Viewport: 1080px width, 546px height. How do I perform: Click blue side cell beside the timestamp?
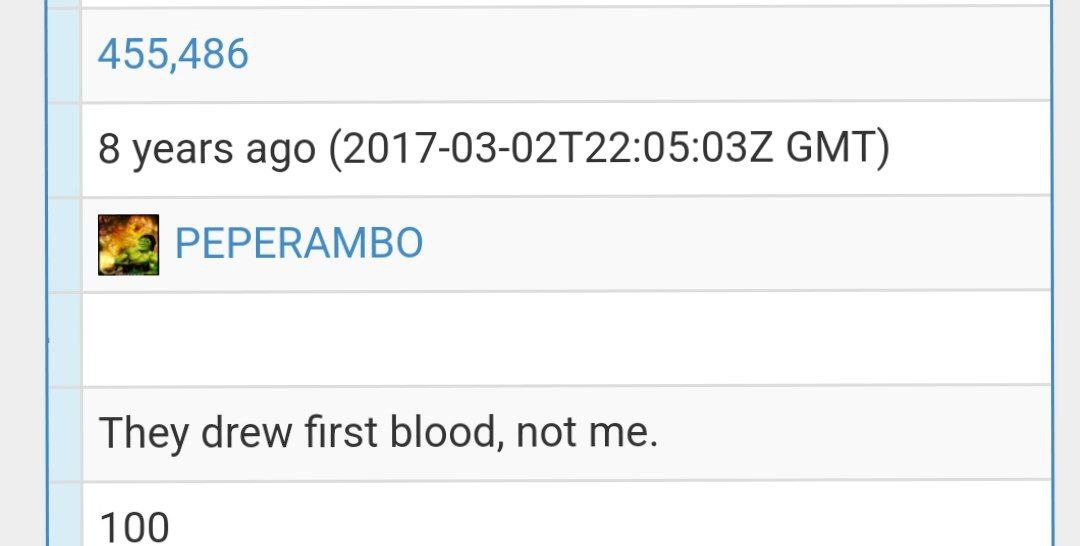pyautogui.click(x=64, y=149)
